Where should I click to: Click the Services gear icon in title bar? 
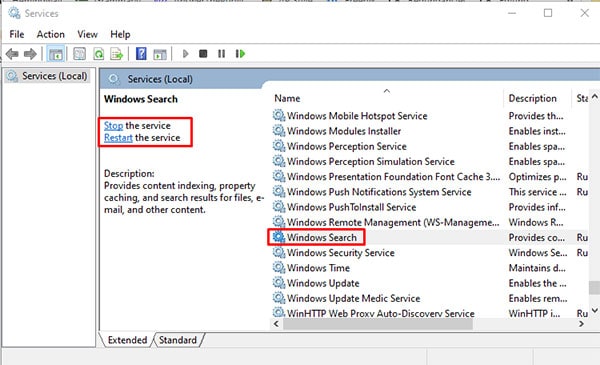click(14, 13)
